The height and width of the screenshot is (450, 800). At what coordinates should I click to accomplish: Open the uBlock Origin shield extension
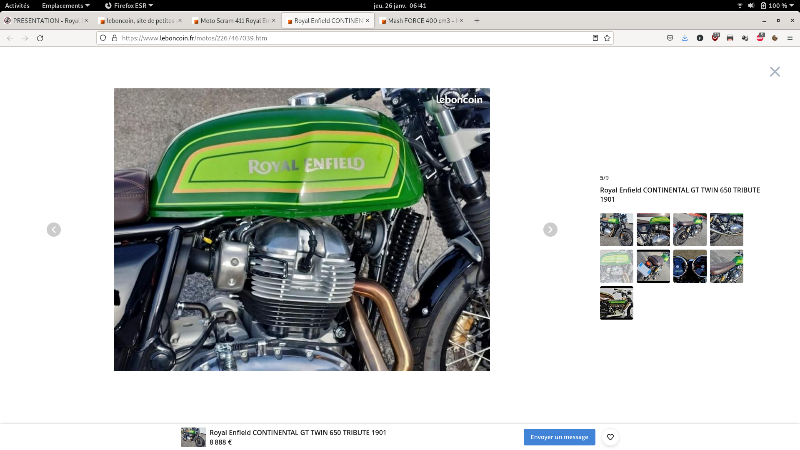point(715,38)
